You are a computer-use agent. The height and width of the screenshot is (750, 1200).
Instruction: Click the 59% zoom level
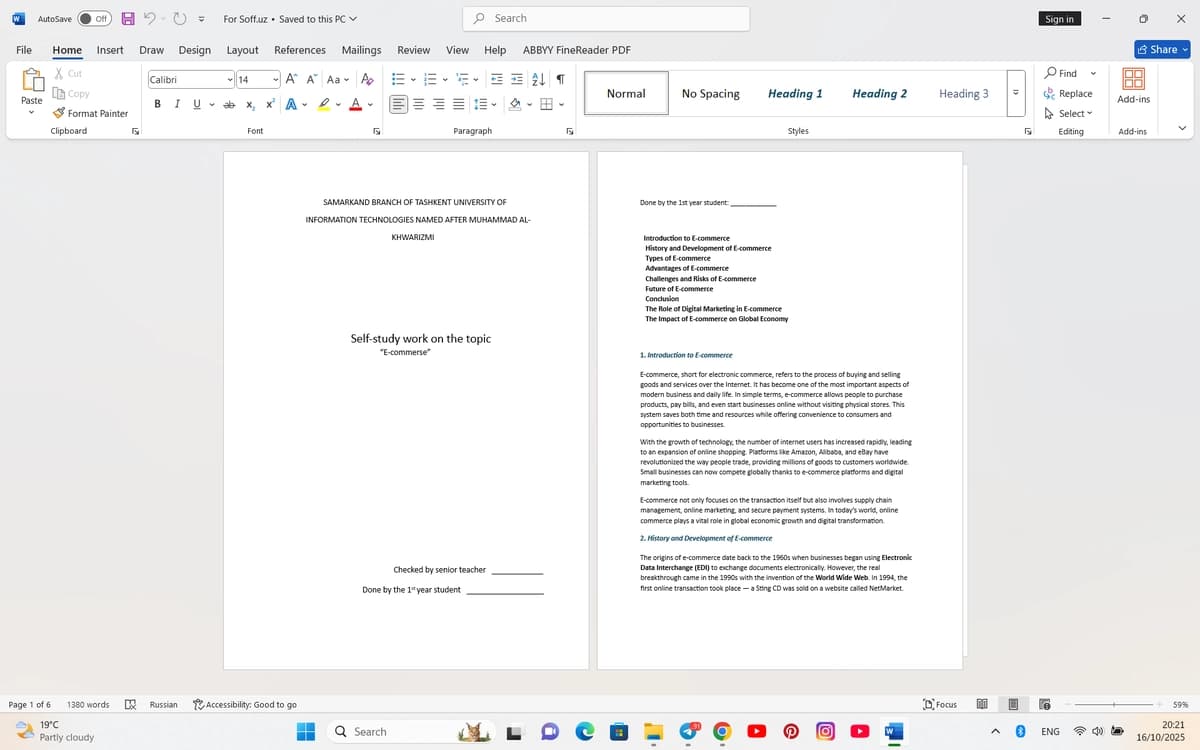pos(1180,705)
